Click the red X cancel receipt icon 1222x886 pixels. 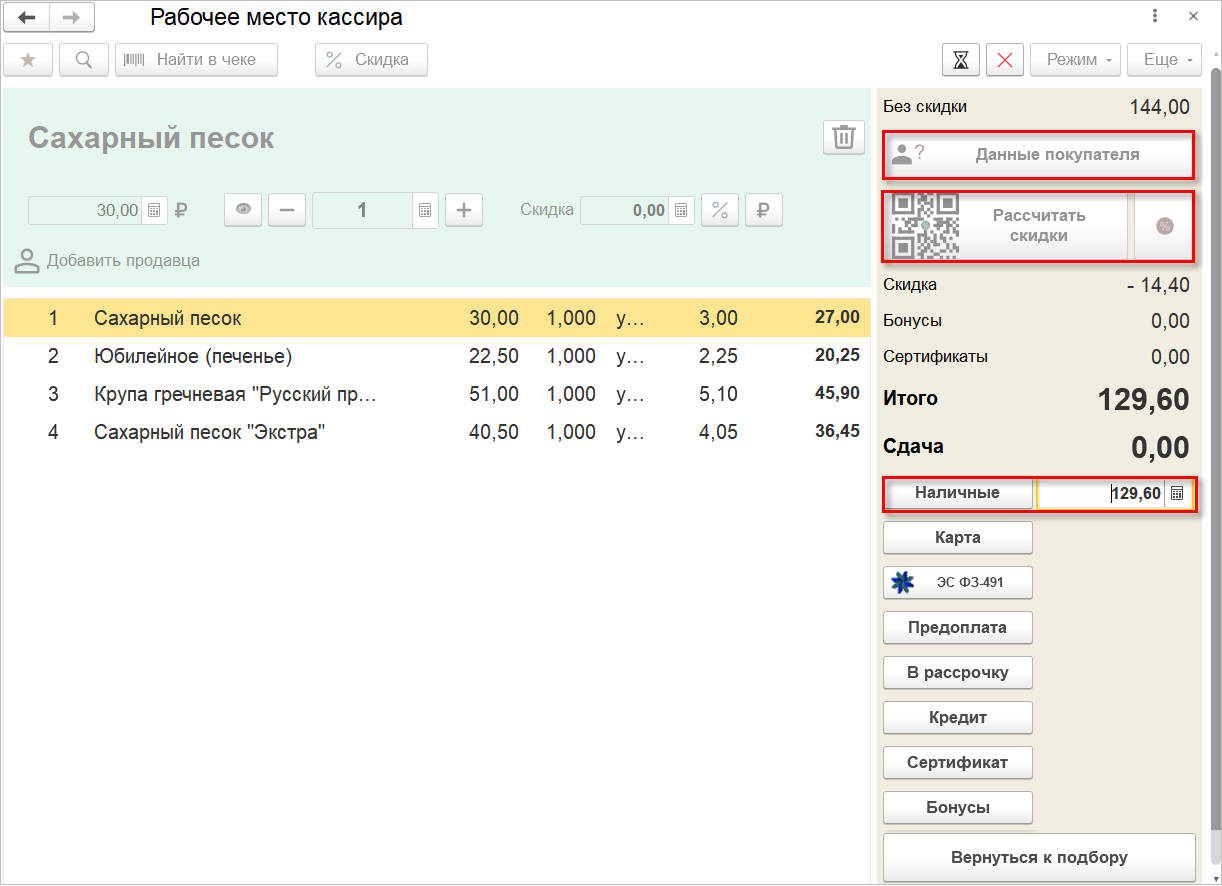click(1004, 60)
